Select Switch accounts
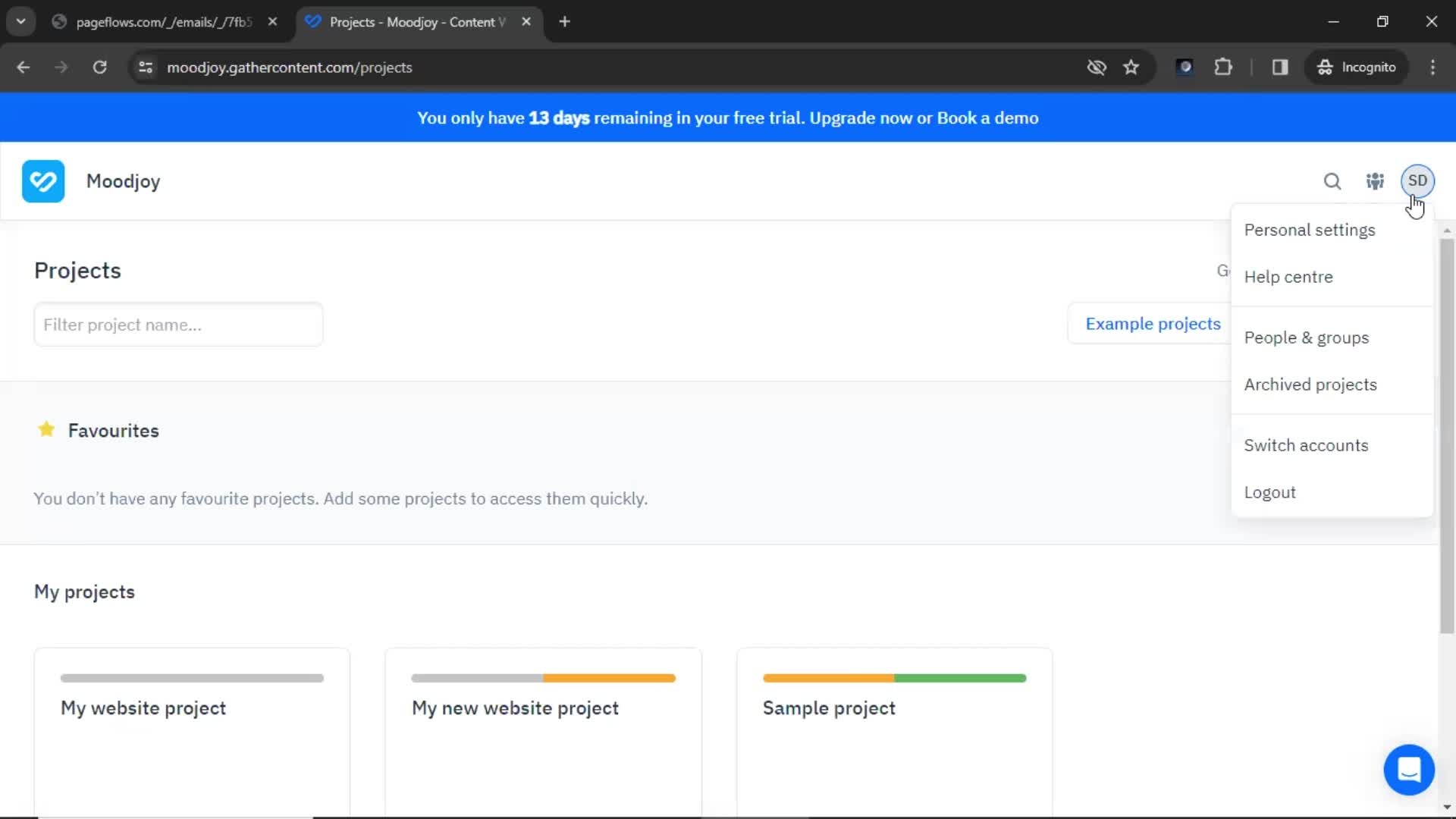 [x=1306, y=445]
